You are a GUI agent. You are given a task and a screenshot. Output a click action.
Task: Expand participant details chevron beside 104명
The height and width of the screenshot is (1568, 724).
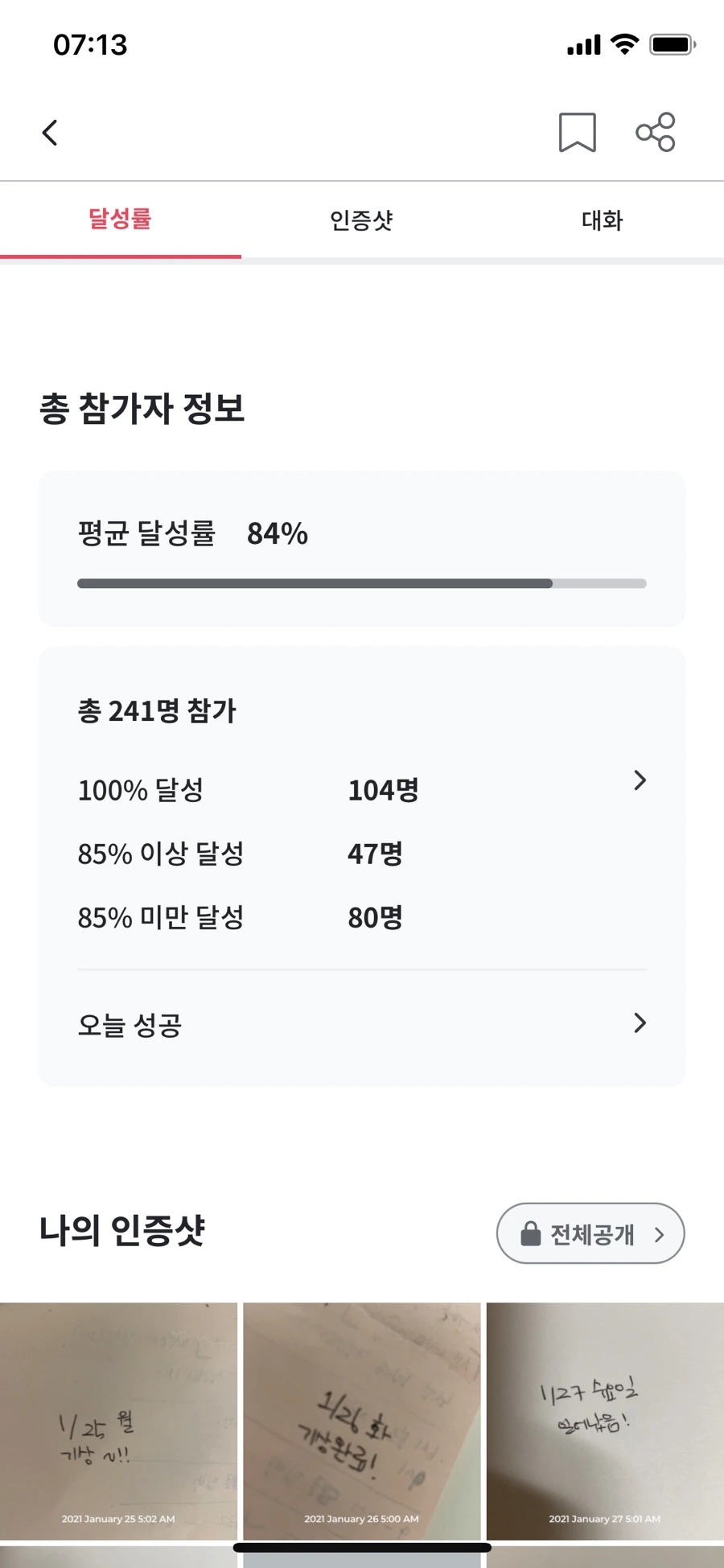point(640,780)
